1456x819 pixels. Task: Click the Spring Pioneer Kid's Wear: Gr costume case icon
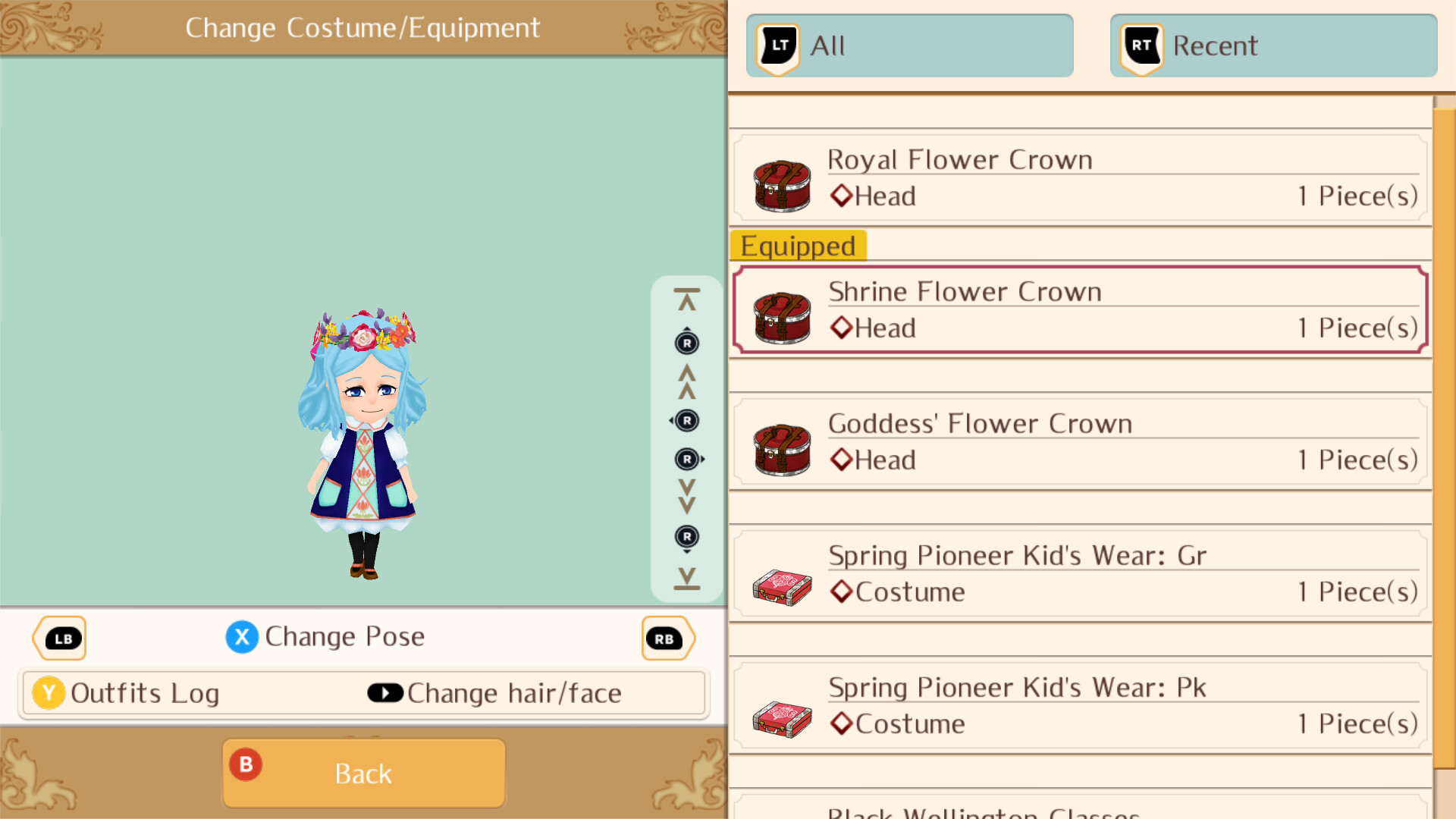click(x=782, y=587)
